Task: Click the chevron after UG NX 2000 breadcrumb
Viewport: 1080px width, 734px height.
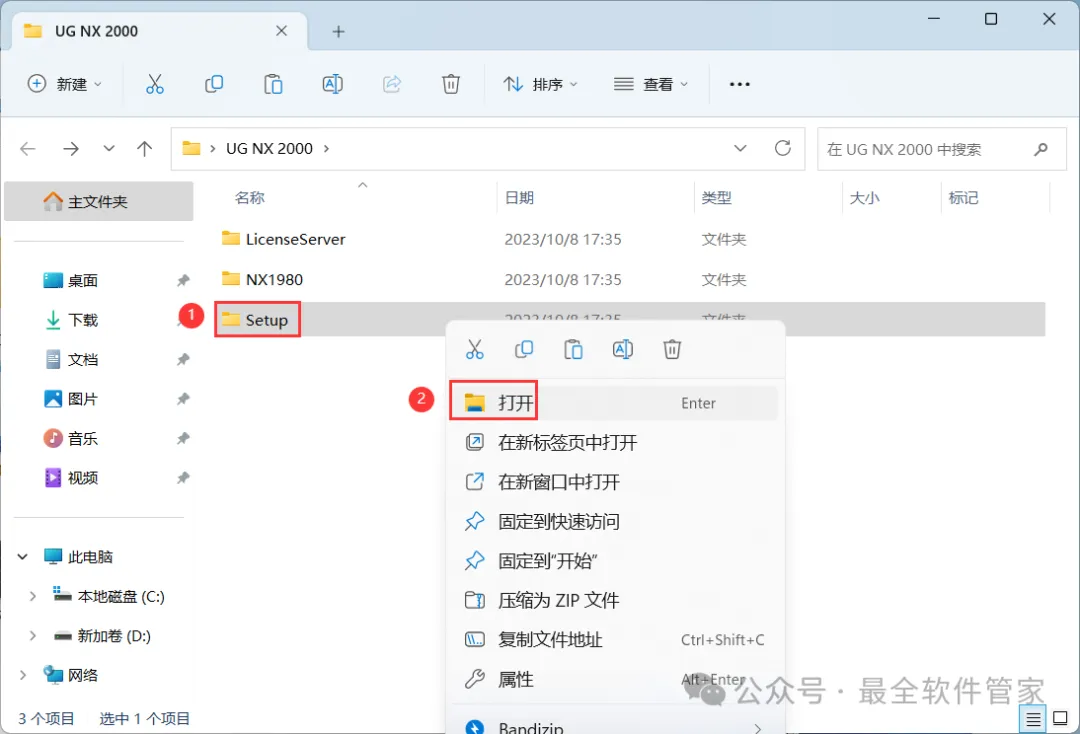Action: pyautogui.click(x=326, y=149)
